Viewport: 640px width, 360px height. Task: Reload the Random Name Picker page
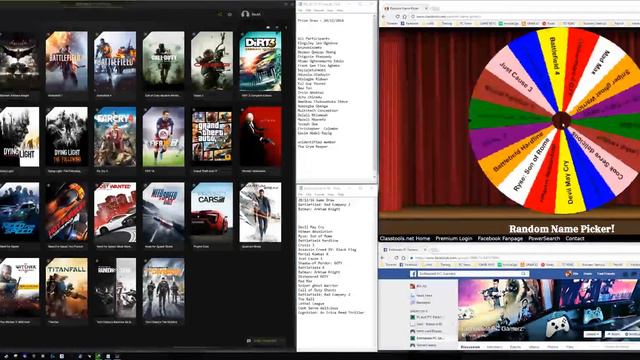pos(397,16)
